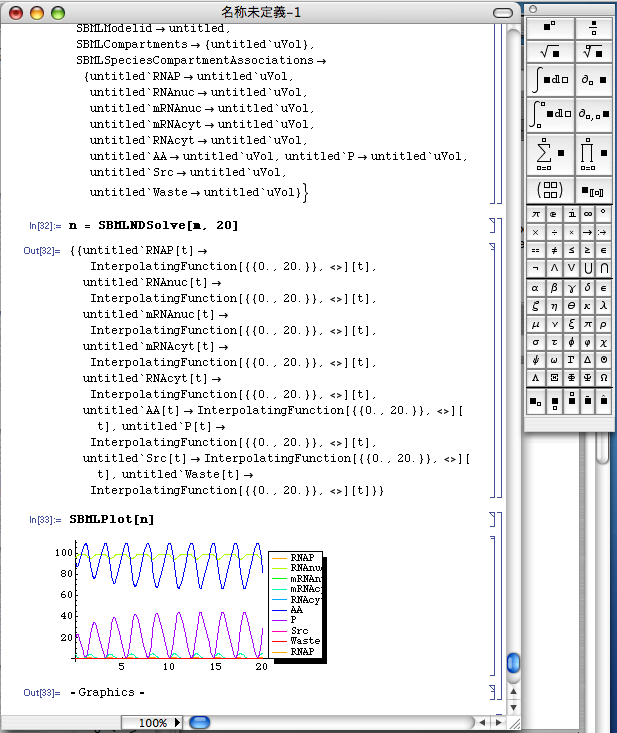This screenshot has height=733, width=617.
Task: Select the SBMLPlot graphics cell bracket
Action: tap(493, 606)
